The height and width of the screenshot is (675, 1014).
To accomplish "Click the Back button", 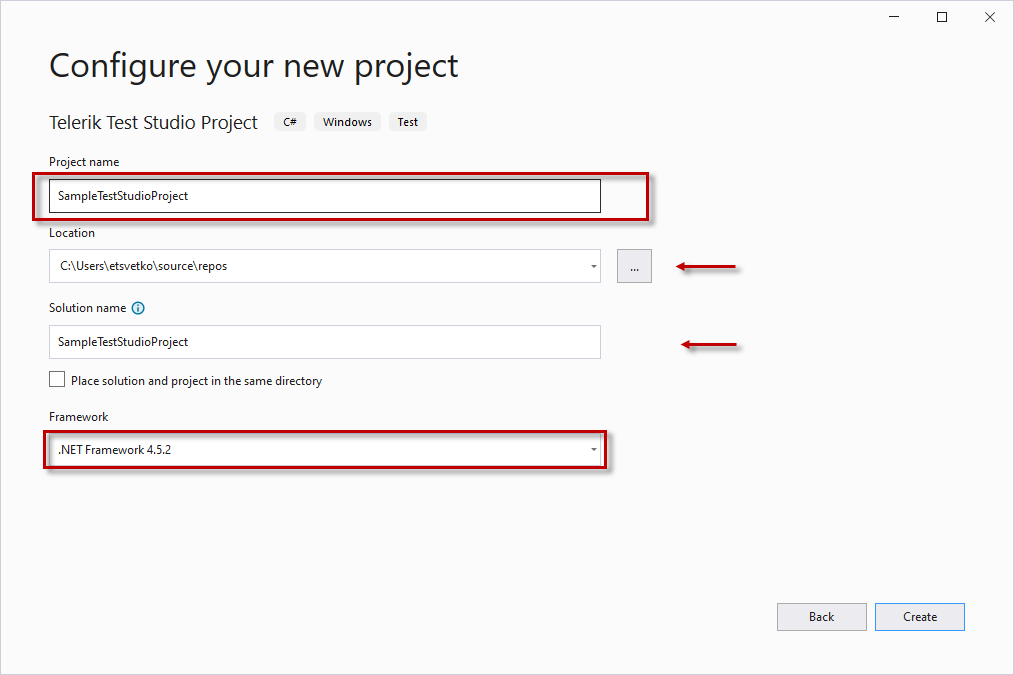I will [x=821, y=617].
